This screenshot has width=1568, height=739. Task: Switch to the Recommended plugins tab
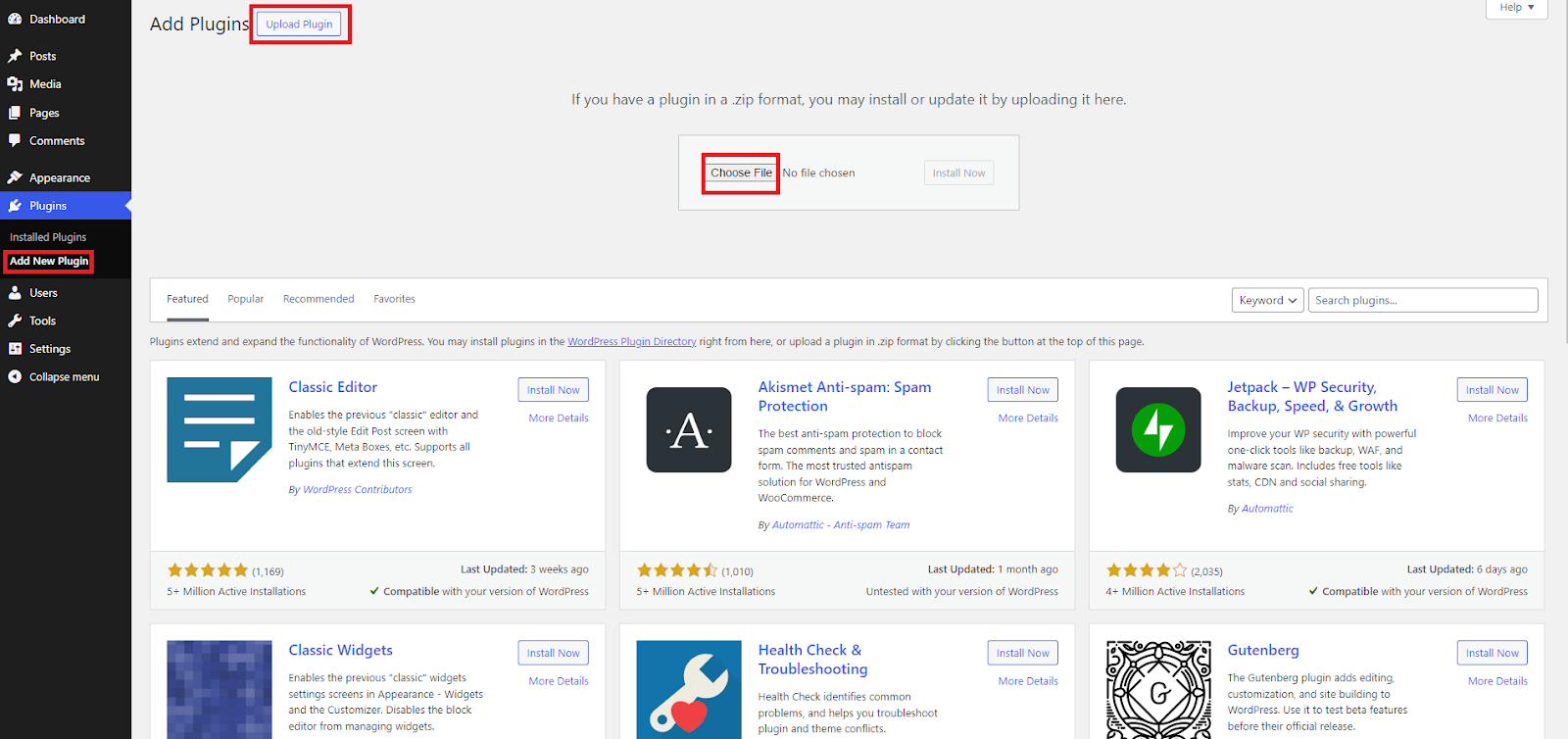pyautogui.click(x=318, y=299)
